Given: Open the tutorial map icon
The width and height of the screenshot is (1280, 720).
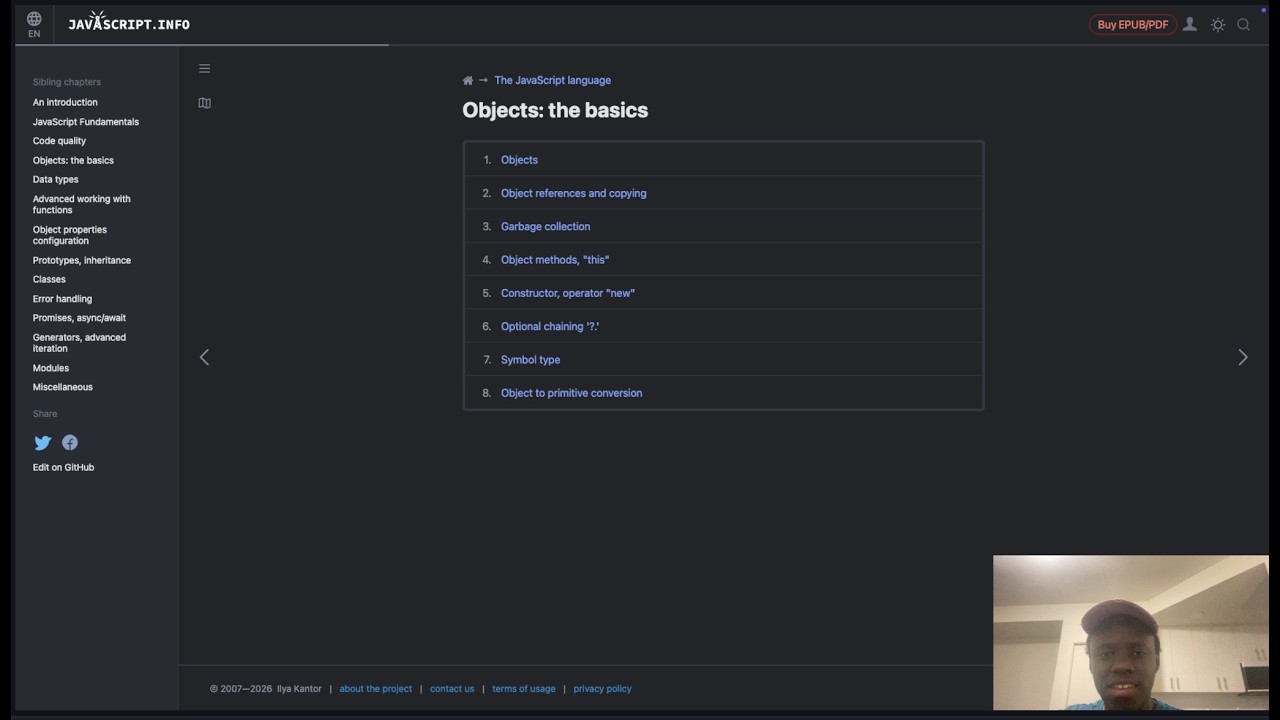Looking at the screenshot, I should [204, 103].
